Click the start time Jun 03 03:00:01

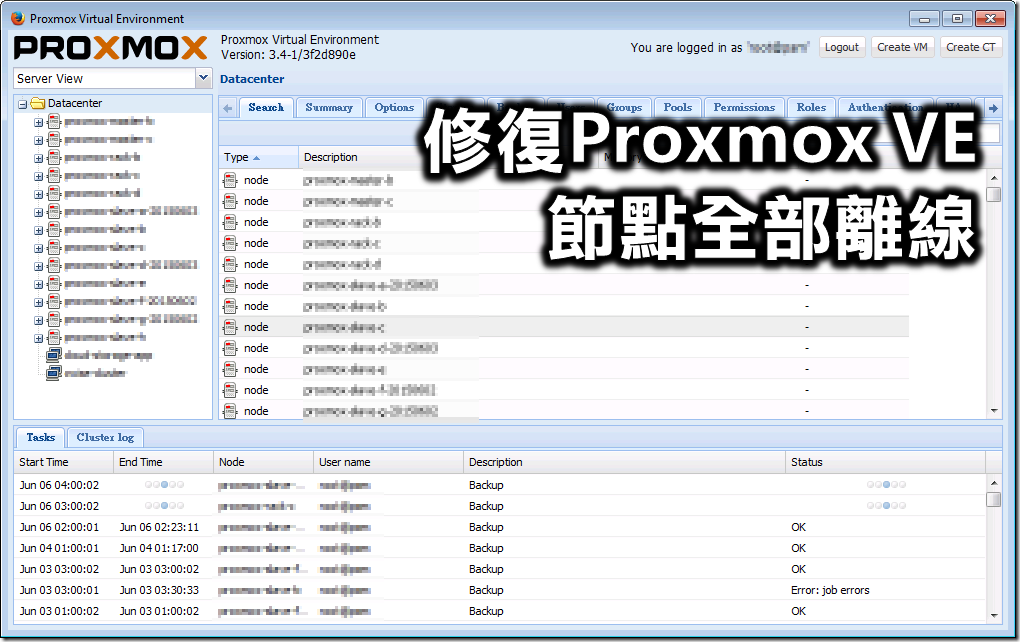click(59, 591)
